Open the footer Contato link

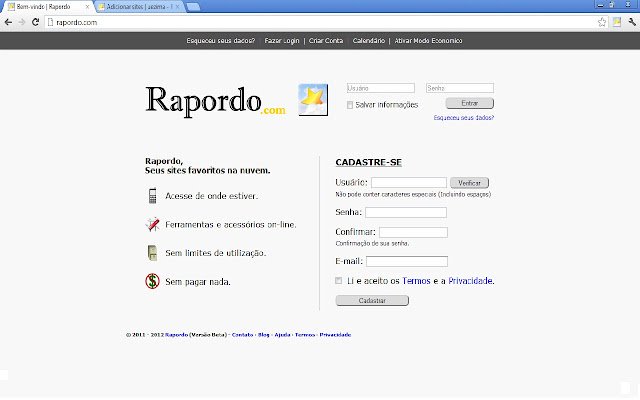pyautogui.click(x=242, y=335)
